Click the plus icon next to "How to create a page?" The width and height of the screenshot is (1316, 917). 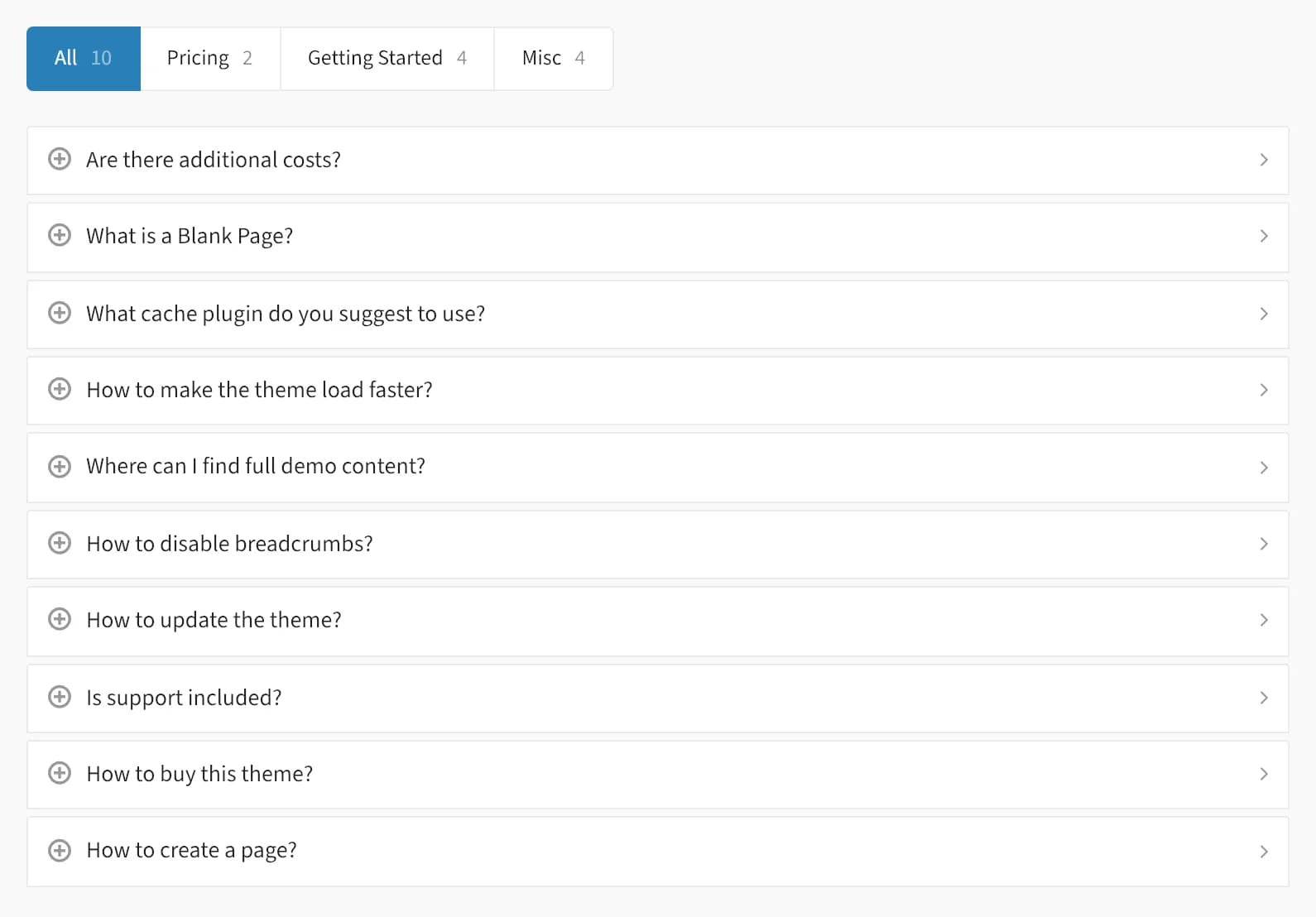click(60, 851)
